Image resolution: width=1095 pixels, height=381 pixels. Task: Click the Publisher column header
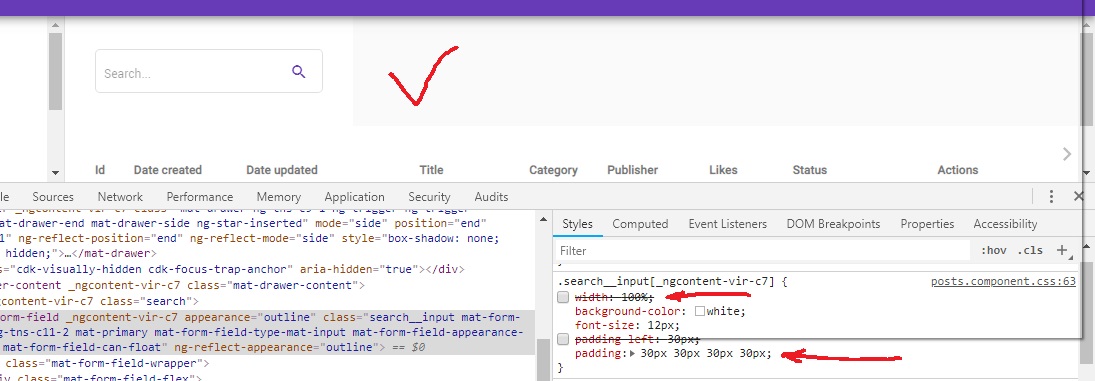(x=633, y=170)
